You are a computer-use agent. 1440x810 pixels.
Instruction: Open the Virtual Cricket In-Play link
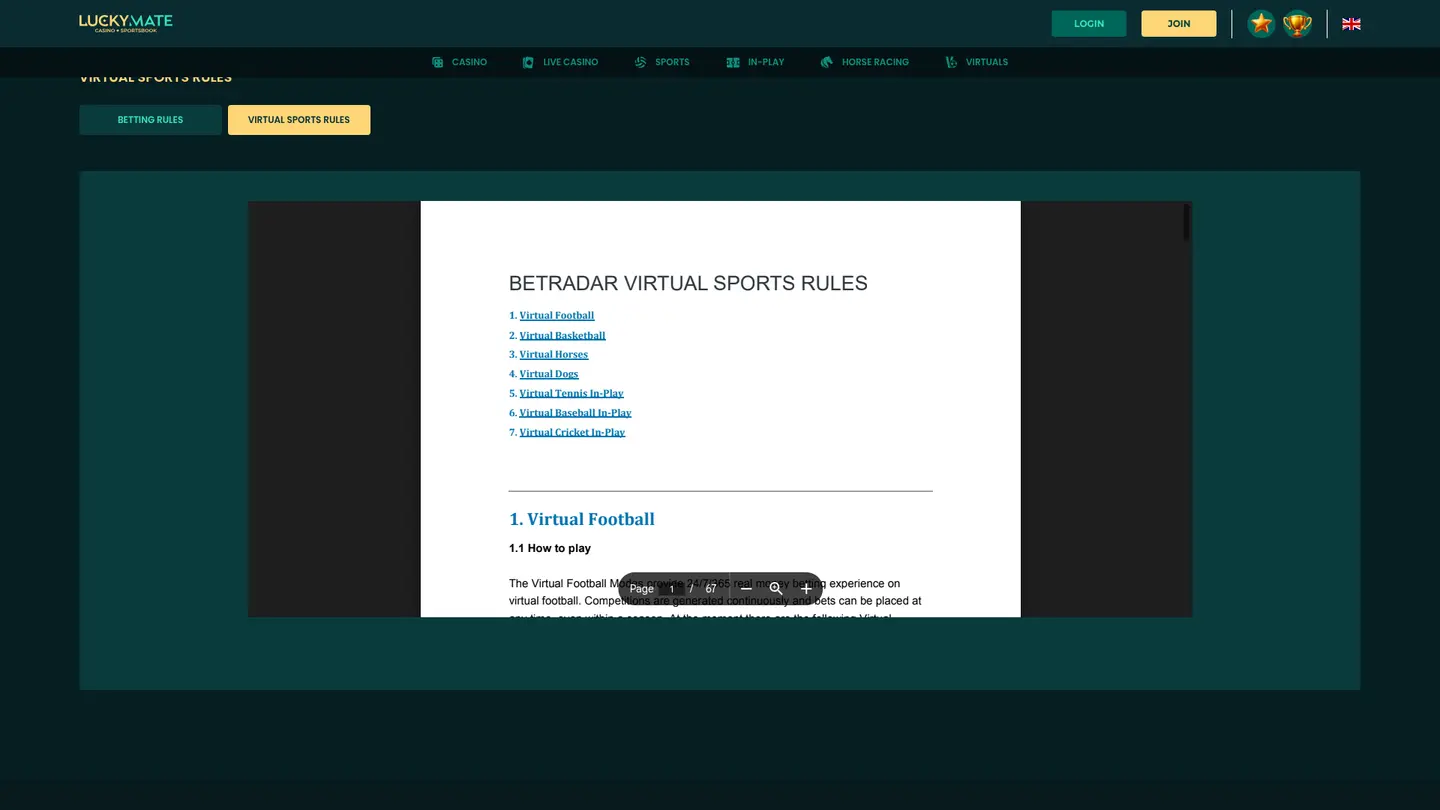pyautogui.click(x=572, y=433)
